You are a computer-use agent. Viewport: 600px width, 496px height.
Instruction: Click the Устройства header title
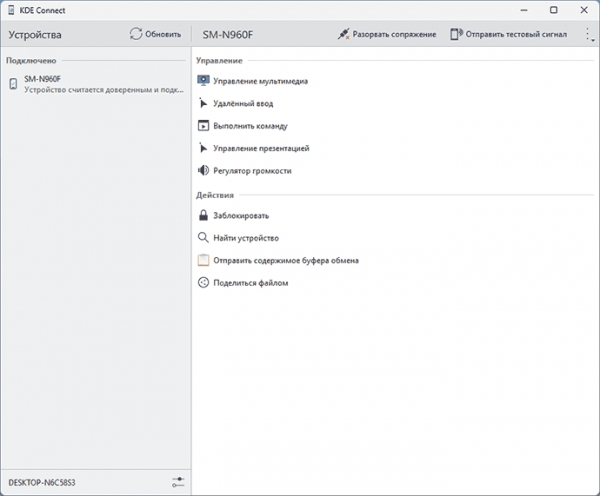pos(35,35)
